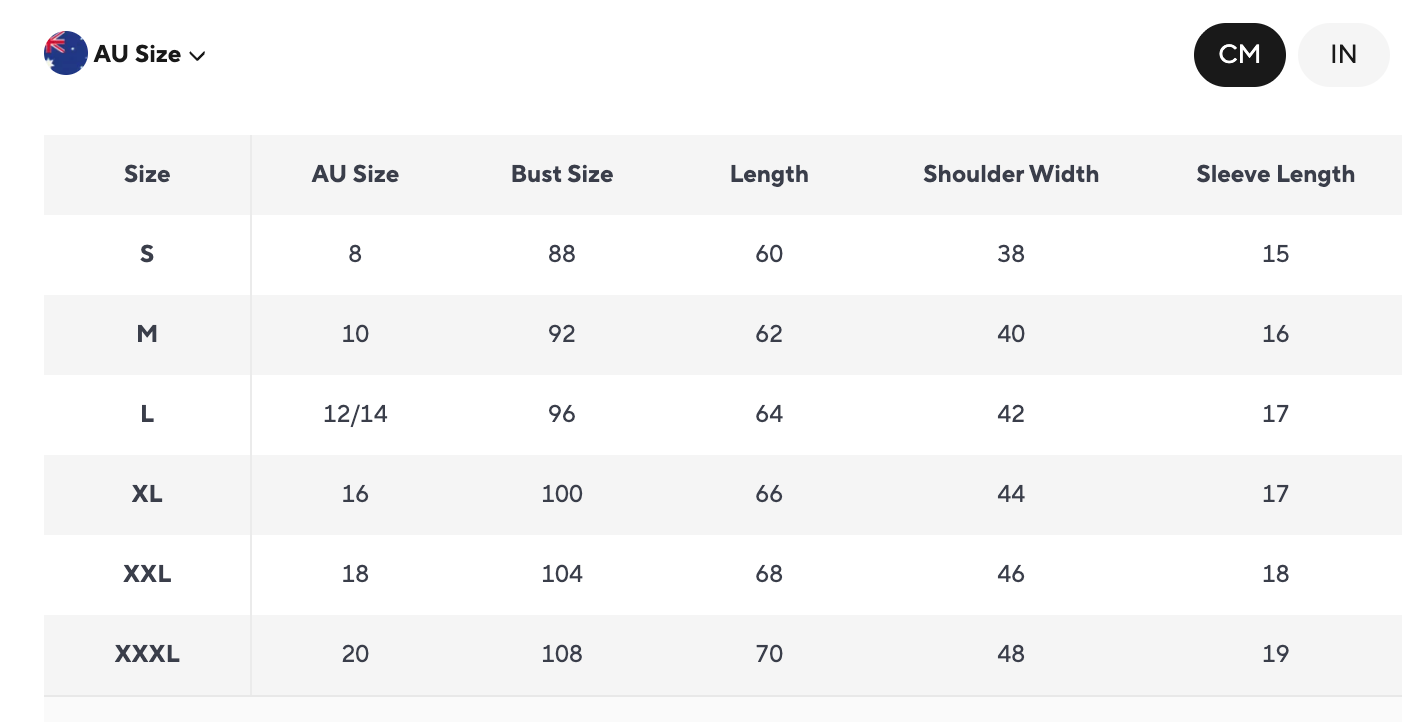Switch measurements to IN
The height and width of the screenshot is (722, 1420).
click(1343, 55)
